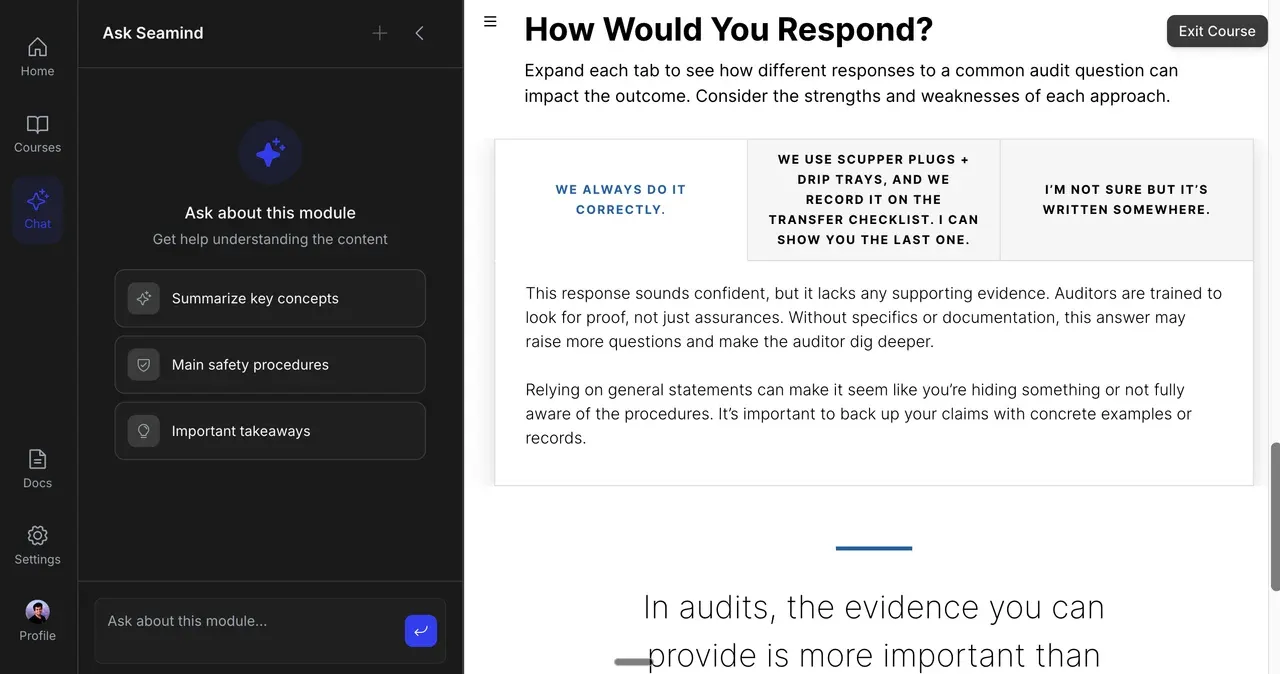This screenshot has height=674, width=1280.
Task: Collapse the Ask Seamind panel
Action: click(419, 33)
